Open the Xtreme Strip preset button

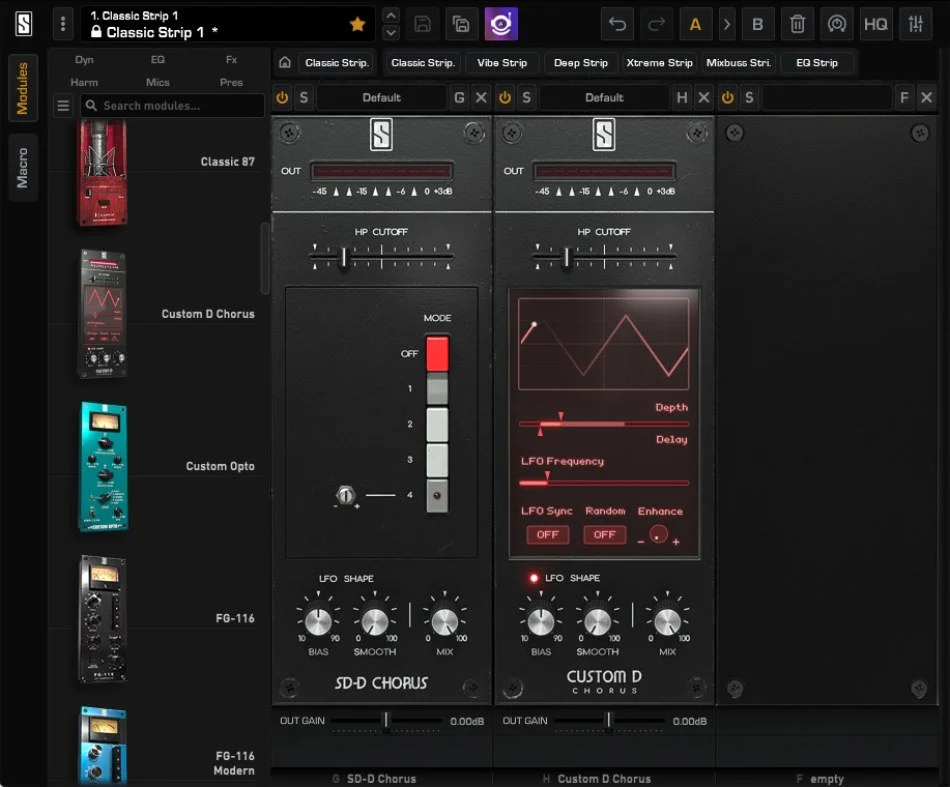pyautogui.click(x=659, y=63)
